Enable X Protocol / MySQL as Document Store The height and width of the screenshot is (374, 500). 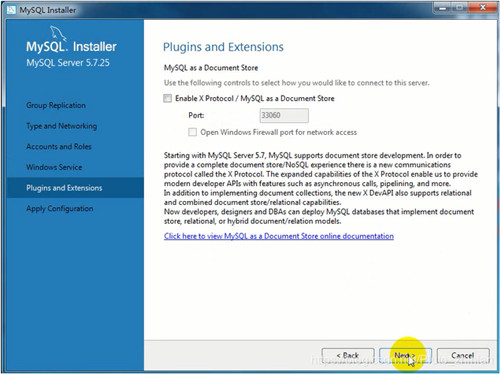coord(167,98)
